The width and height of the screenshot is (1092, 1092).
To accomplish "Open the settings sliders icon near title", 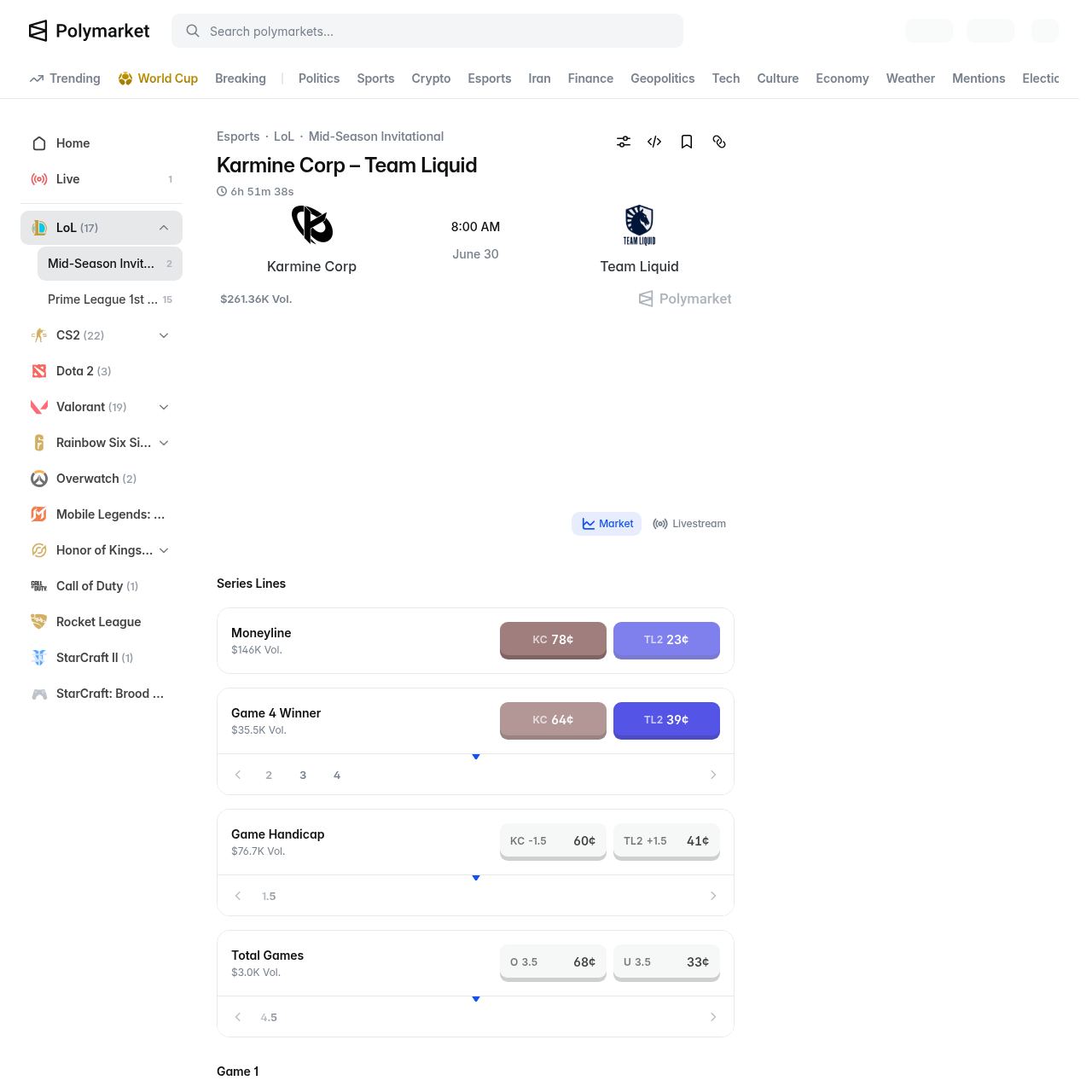I will click(x=624, y=142).
